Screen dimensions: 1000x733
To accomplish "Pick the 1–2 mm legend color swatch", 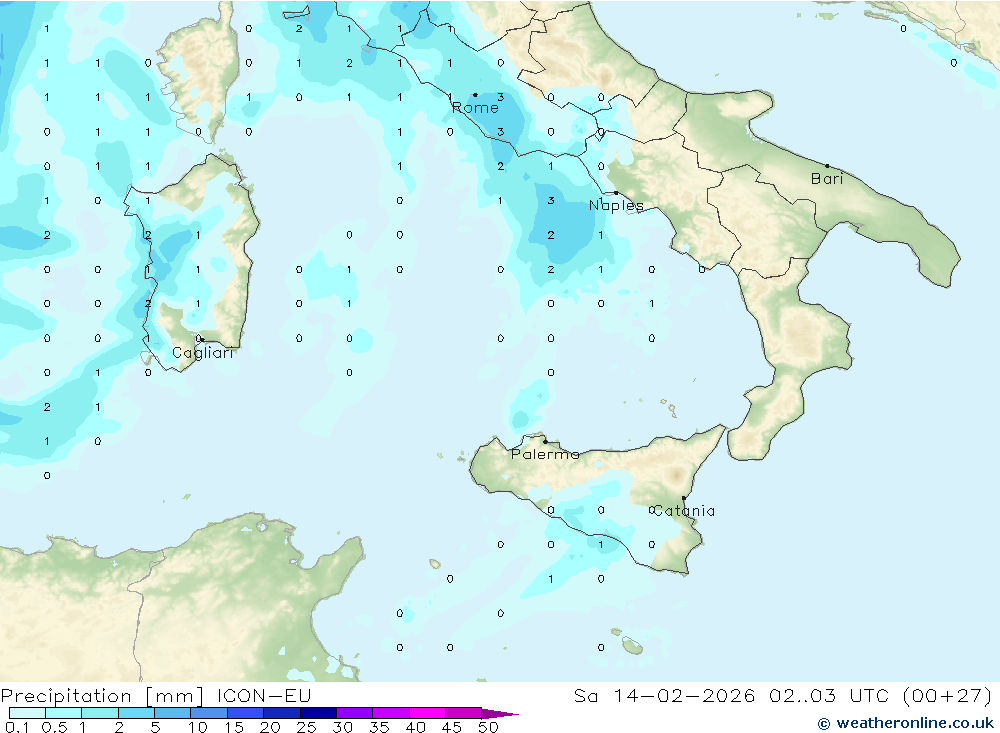I will [100, 713].
